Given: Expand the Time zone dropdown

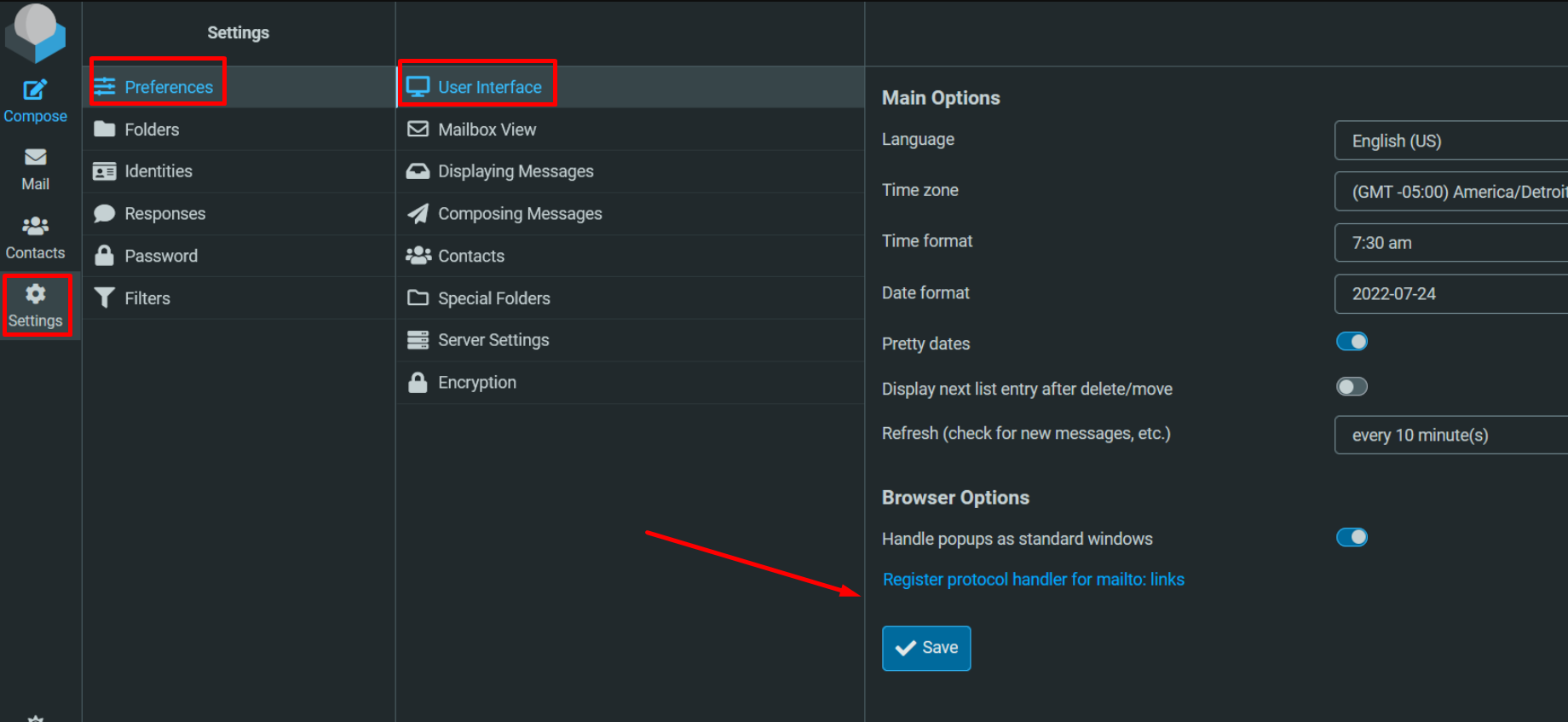Looking at the screenshot, I should click(1450, 192).
